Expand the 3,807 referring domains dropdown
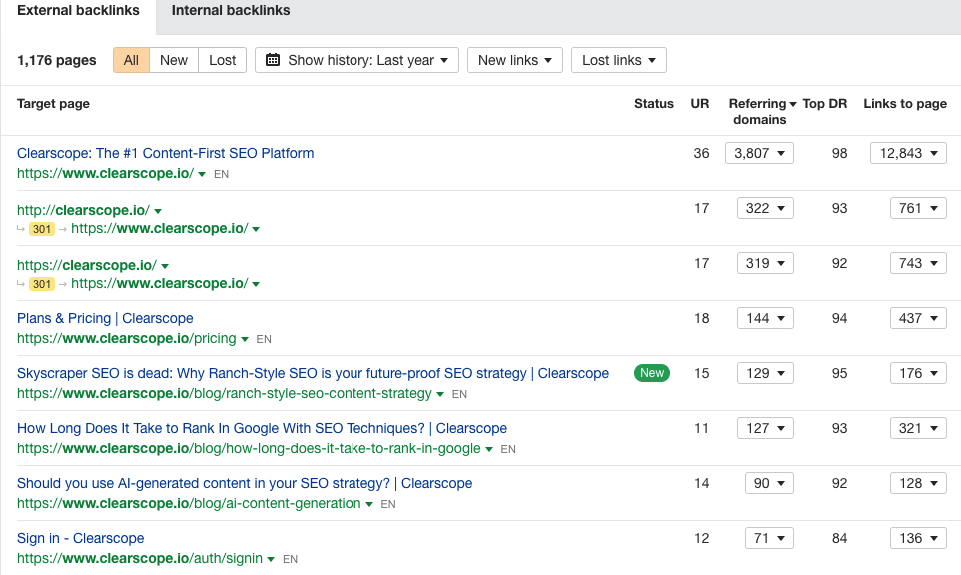The height and width of the screenshot is (575, 961). tap(758, 153)
